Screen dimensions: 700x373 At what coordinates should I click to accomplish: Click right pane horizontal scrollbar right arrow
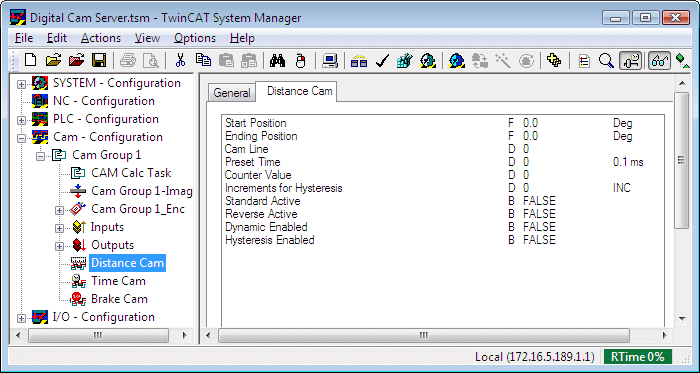664,336
